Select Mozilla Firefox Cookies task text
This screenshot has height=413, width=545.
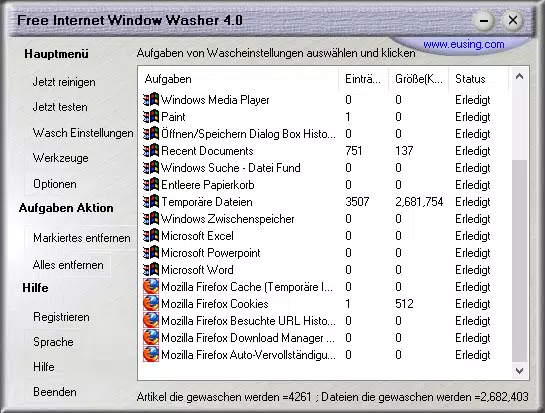(215, 304)
